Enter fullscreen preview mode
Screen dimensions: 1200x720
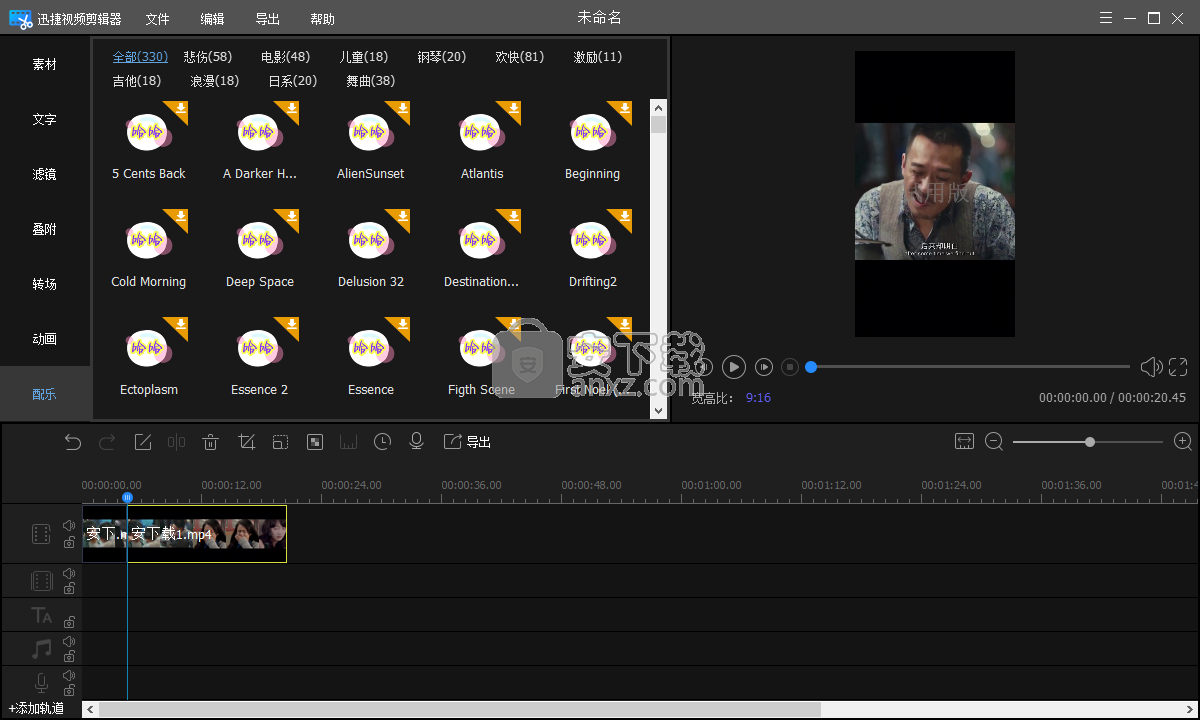(x=1178, y=367)
